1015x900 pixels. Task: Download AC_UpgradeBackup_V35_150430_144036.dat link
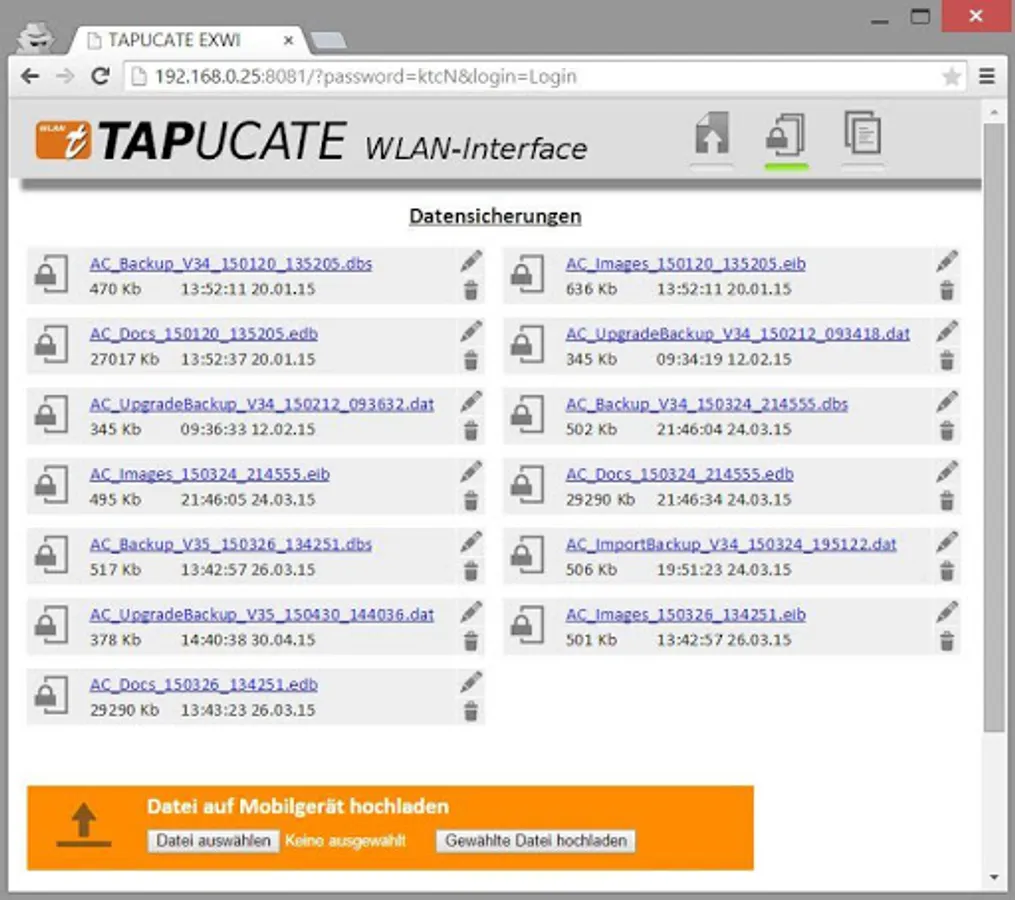262,614
